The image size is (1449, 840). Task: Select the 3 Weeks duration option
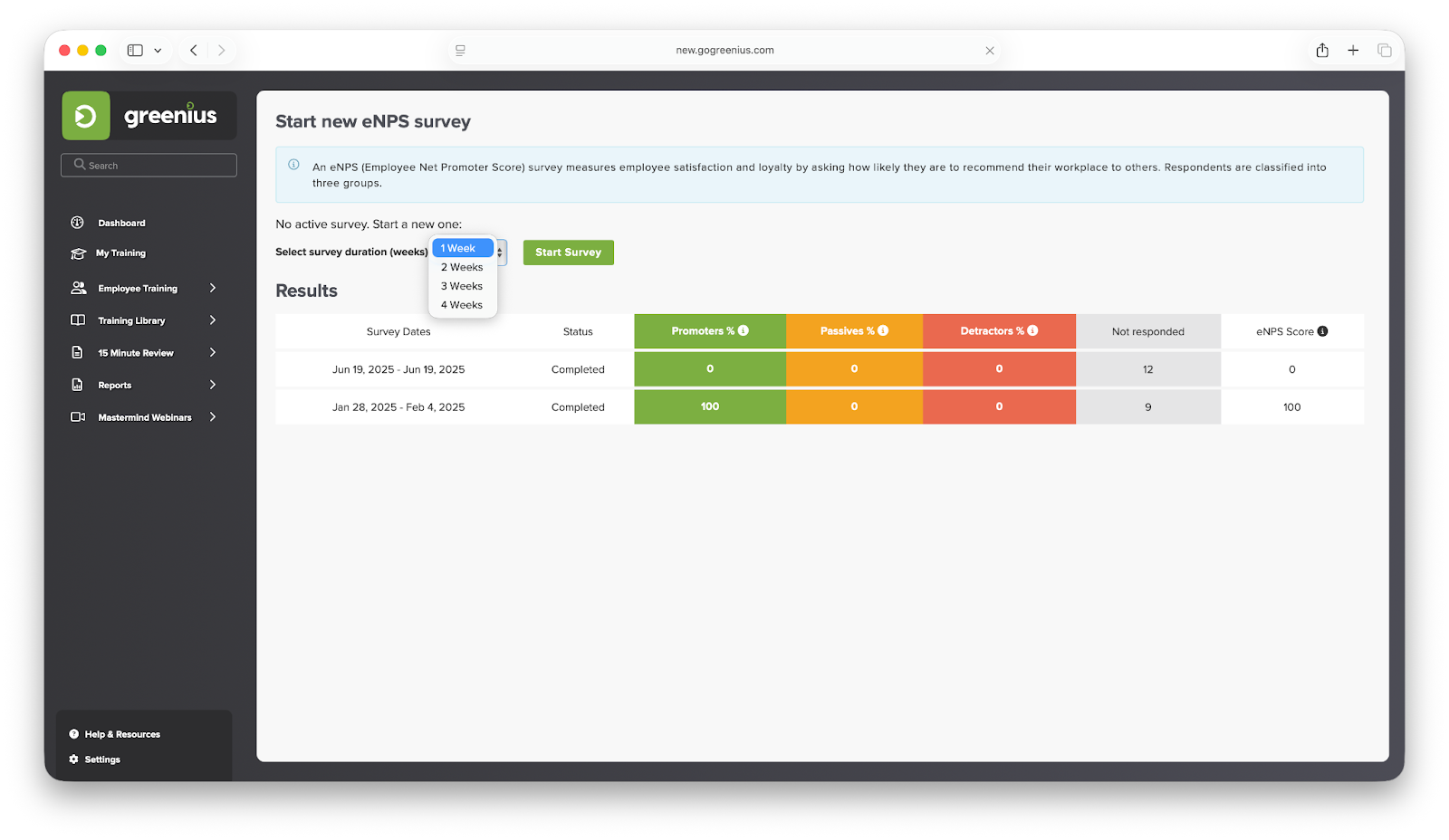click(x=463, y=286)
